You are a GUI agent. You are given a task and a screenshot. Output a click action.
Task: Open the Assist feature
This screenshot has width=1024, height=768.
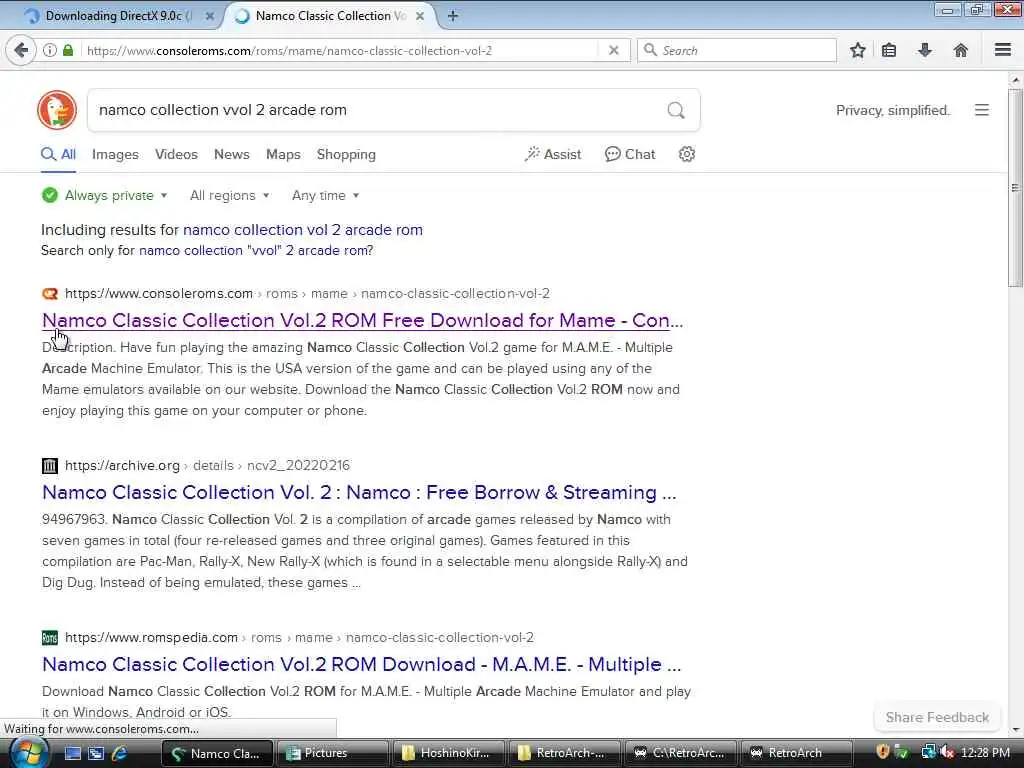pyautogui.click(x=552, y=155)
